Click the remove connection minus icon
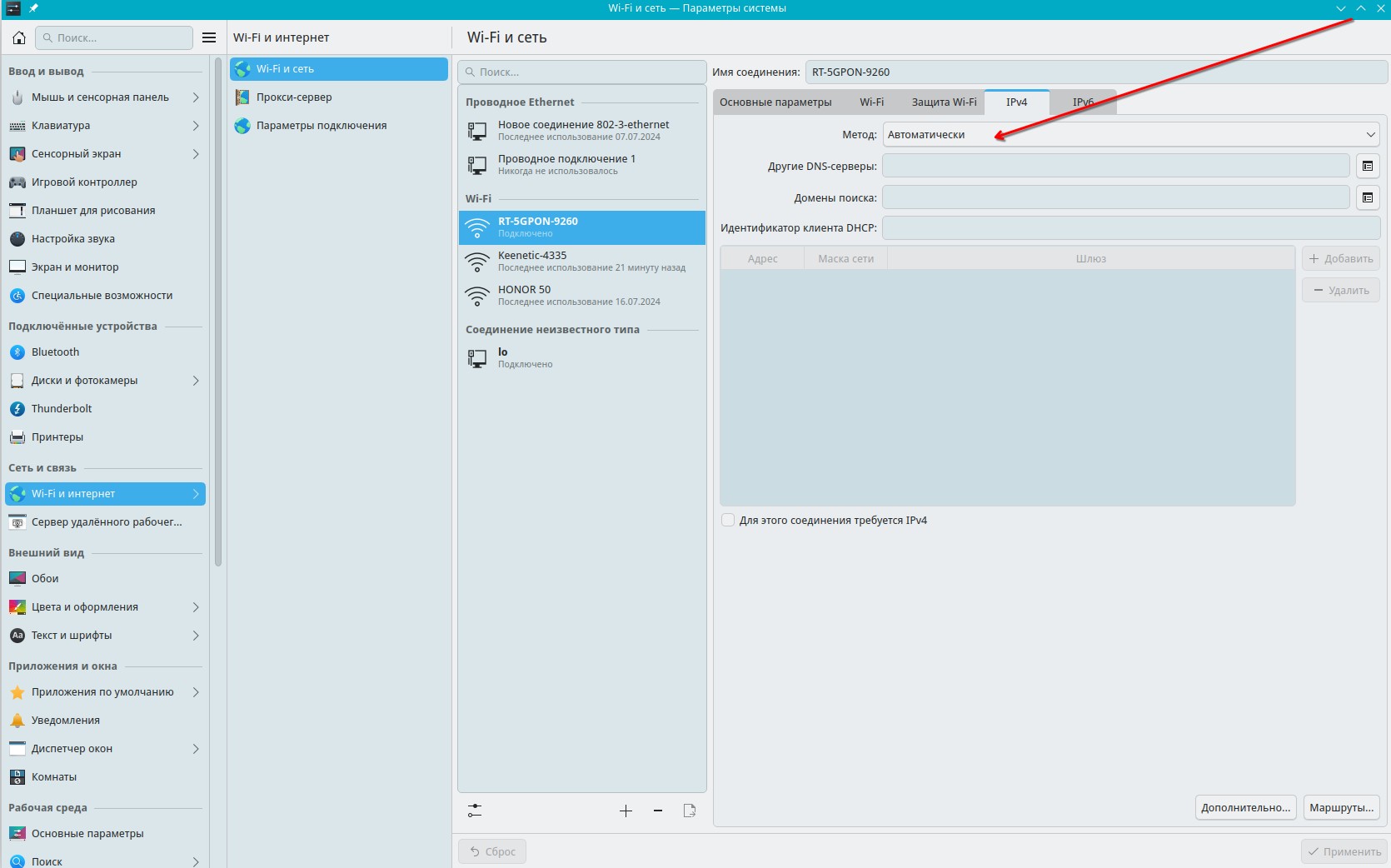 pos(658,811)
